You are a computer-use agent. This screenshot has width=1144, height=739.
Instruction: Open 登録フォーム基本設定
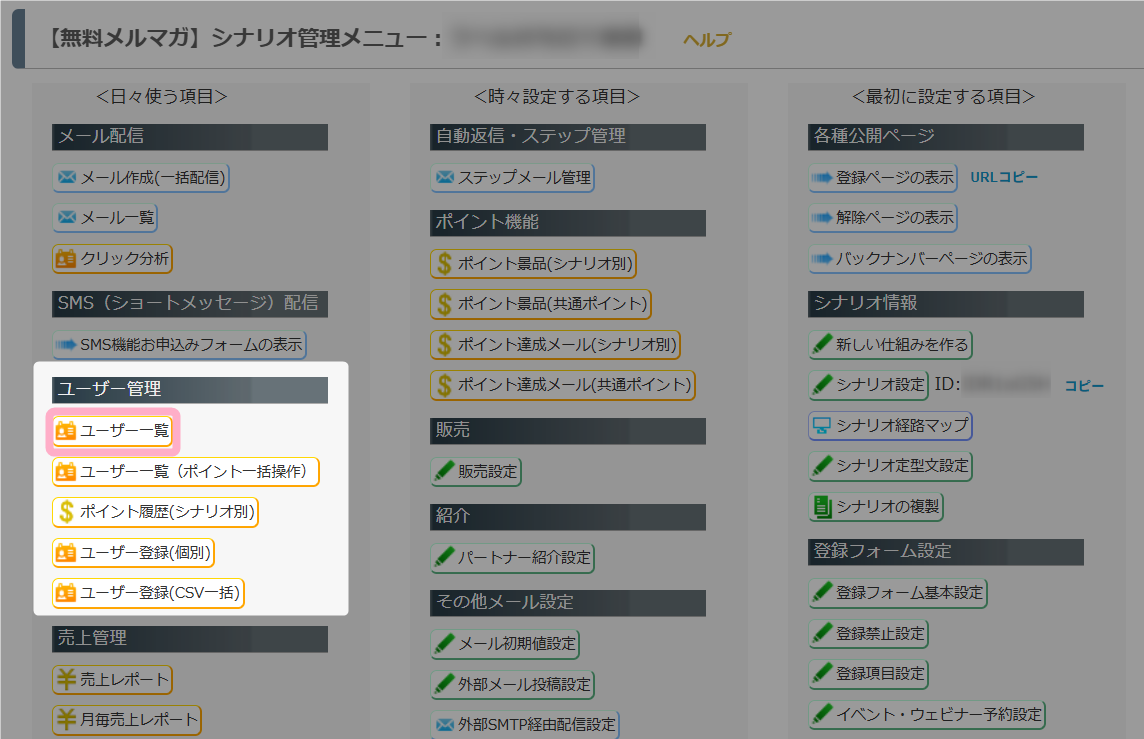(x=897, y=593)
